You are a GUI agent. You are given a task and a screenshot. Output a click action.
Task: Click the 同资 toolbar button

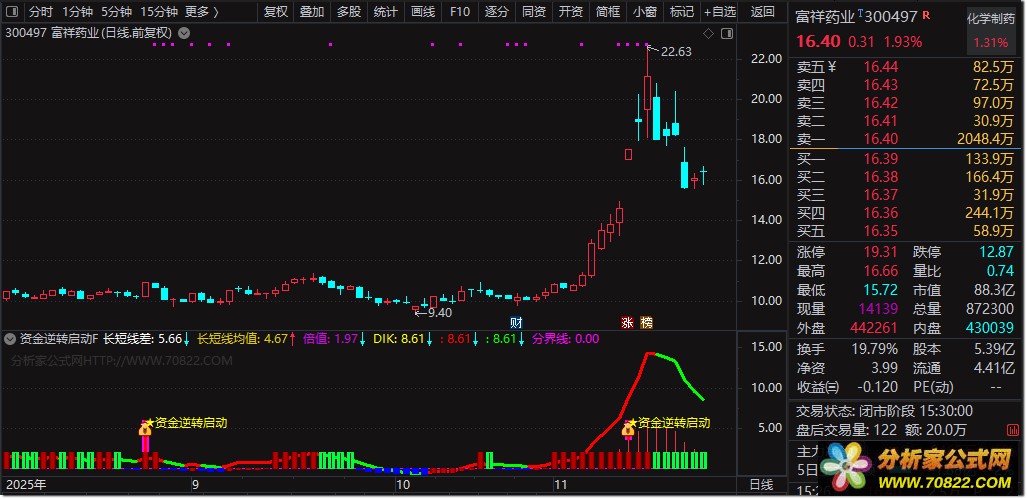click(x=534, y=11)
